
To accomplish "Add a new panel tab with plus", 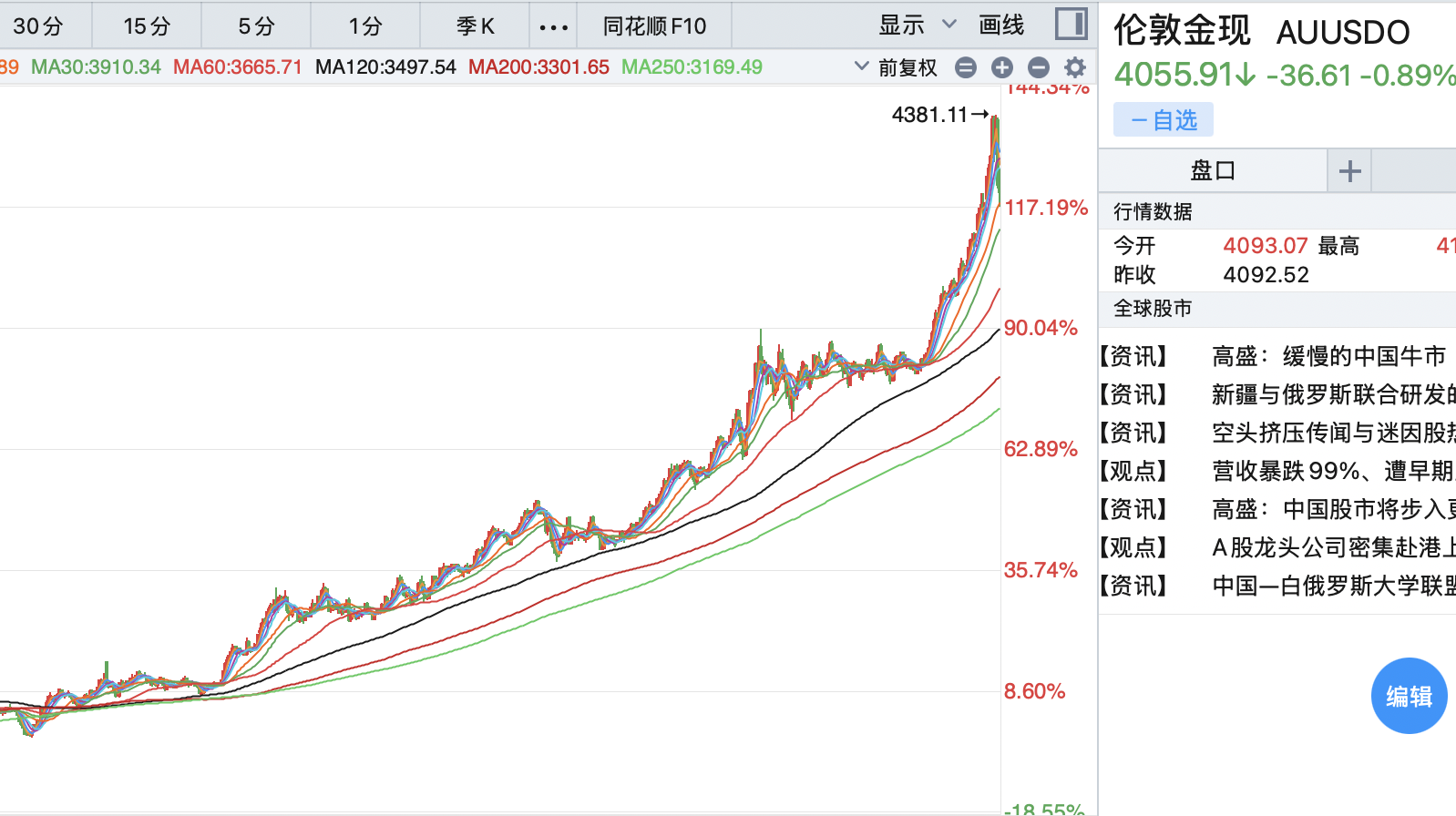I will [1349, 171].
